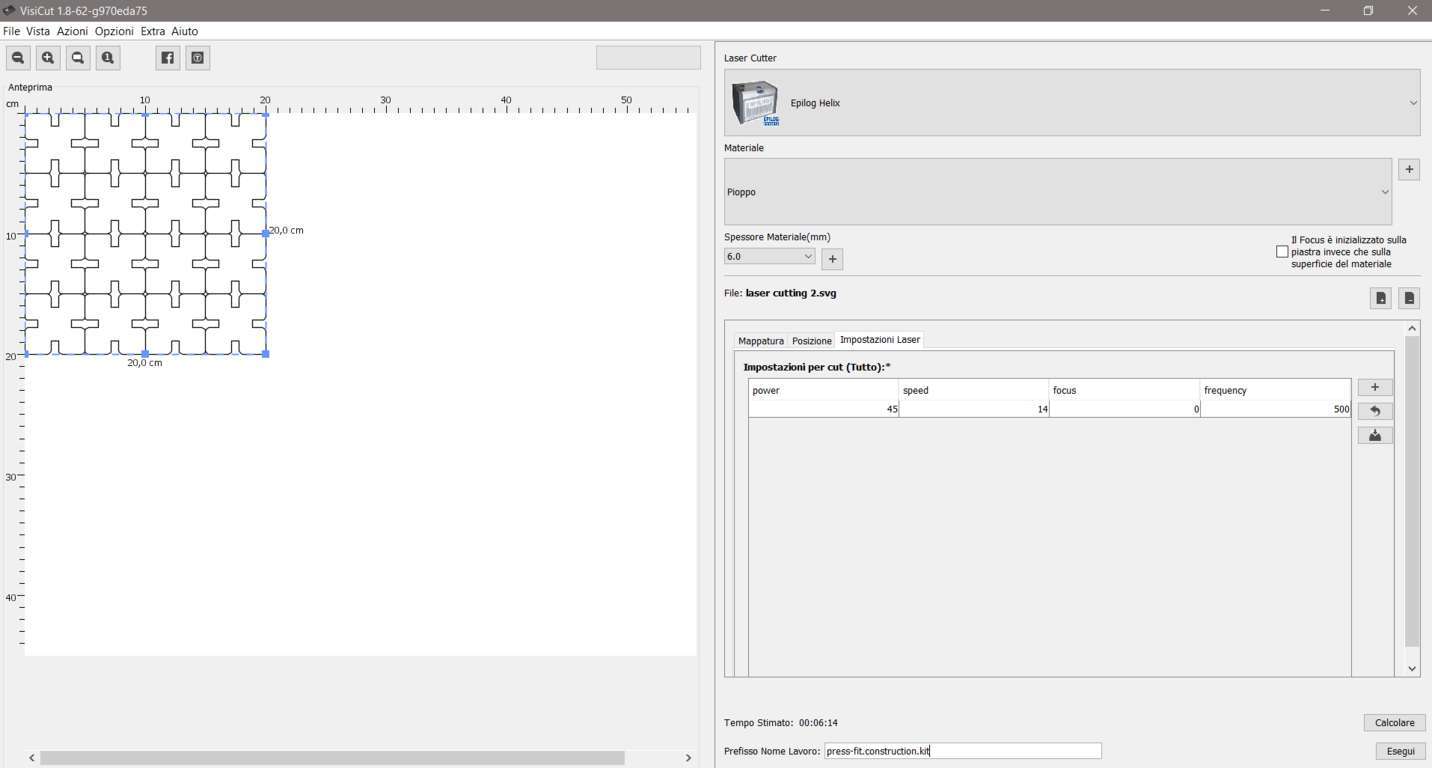The image size is (1432, 768).
Task: Save laser settings with download-tray icon
Action: (x=1375, y=435)
